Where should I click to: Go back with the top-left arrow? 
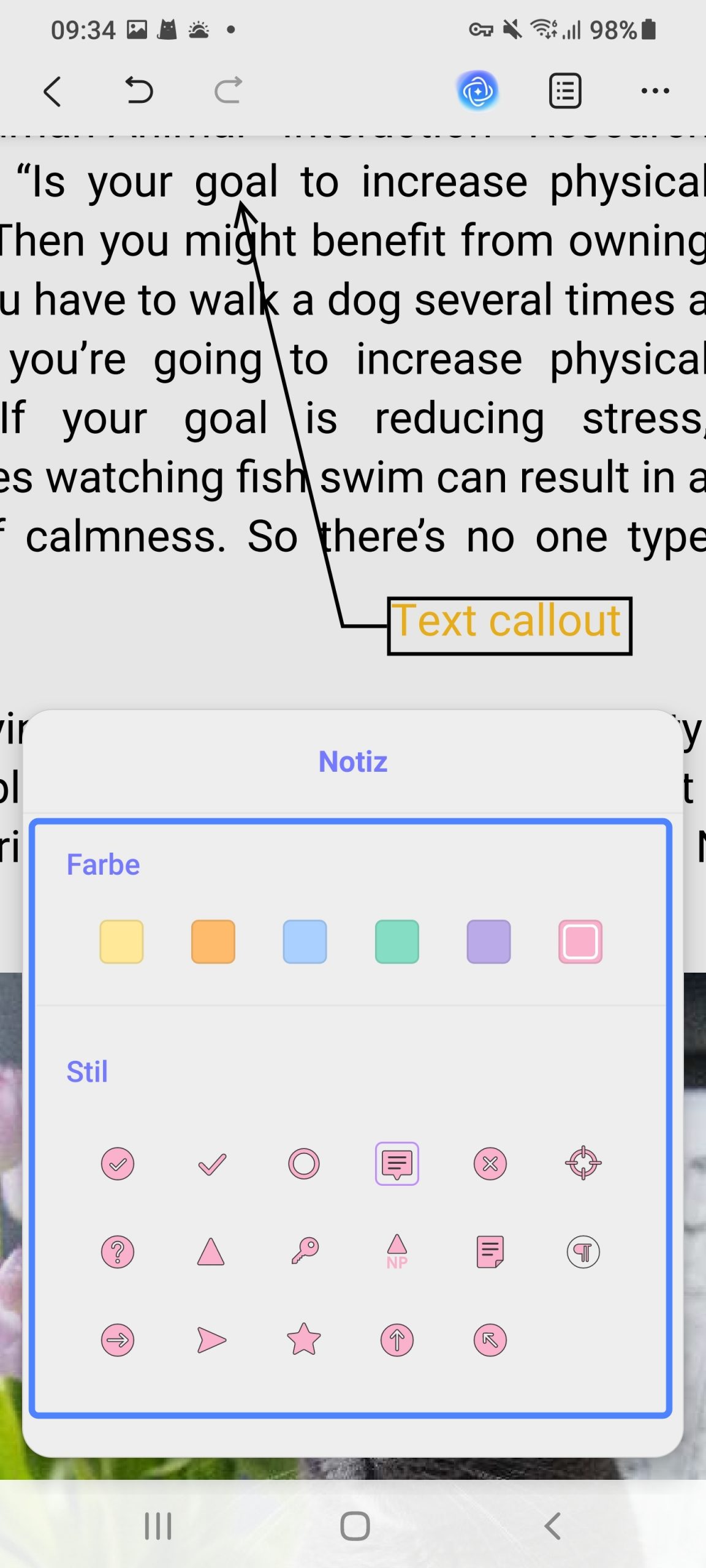click(x=53, y=91)
